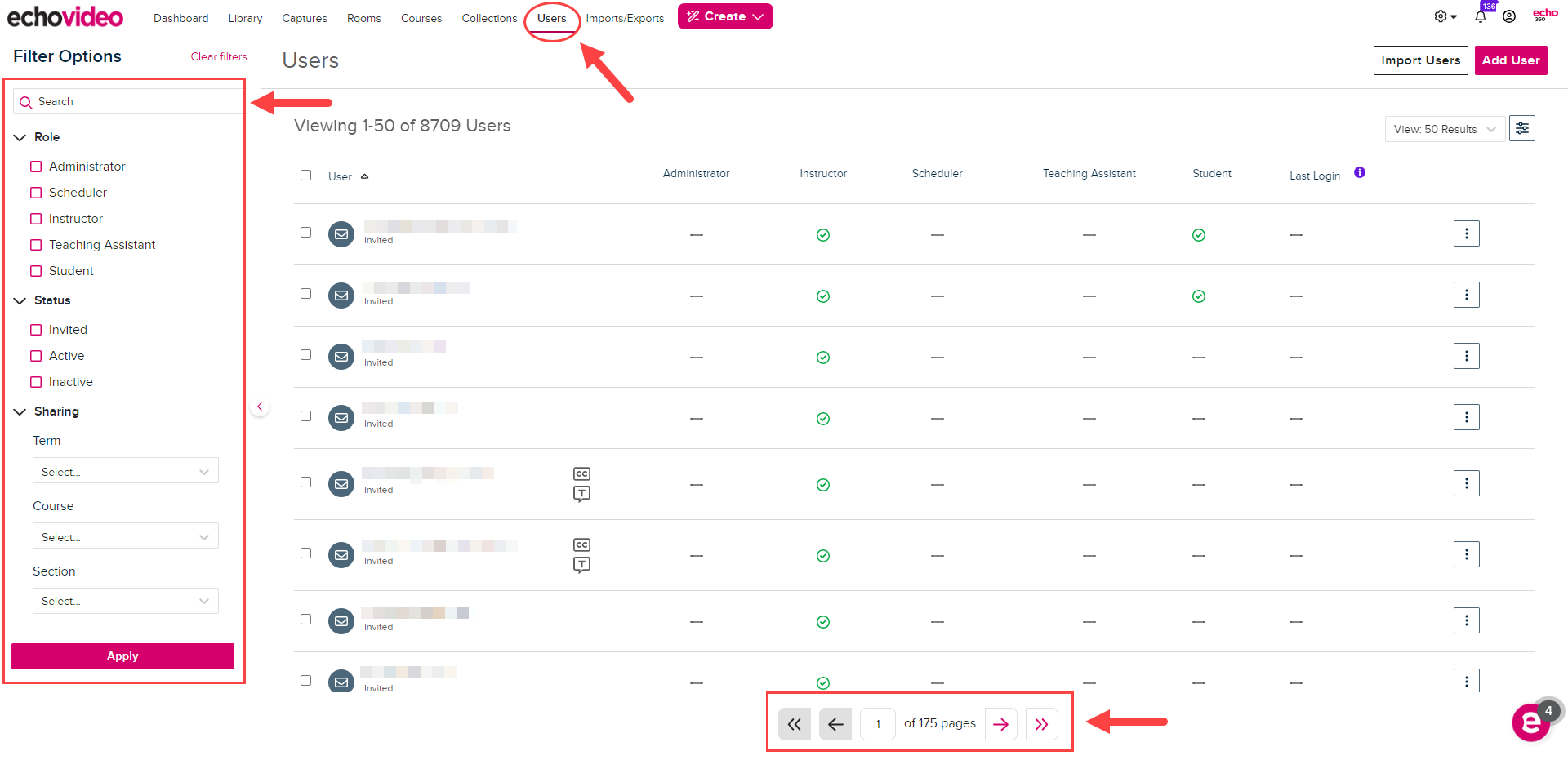
Task: Check the Invited status filter
Action: [x=36, y=330]
